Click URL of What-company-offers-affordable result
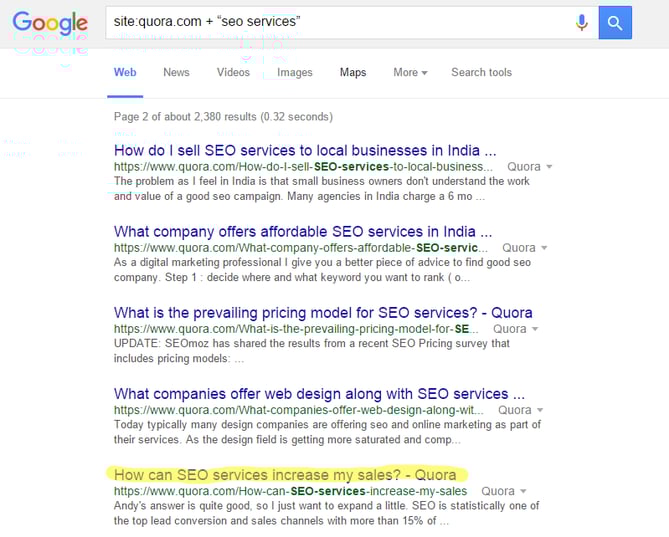The width and height of the screenshot is (669, 537). [x=301, y=248]
